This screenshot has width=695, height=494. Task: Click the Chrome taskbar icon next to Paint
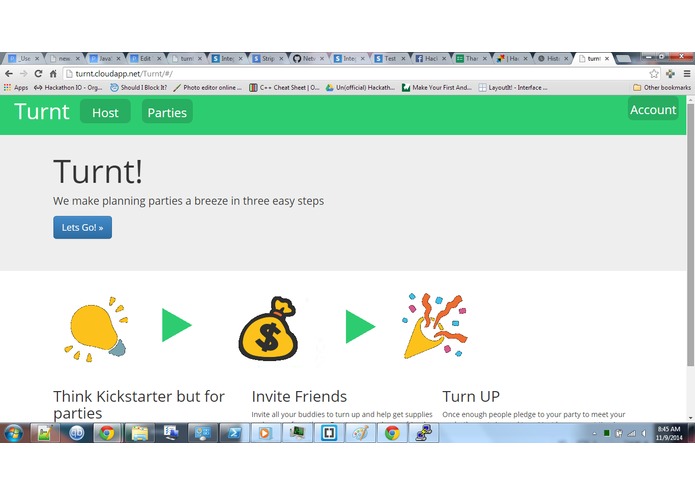[x=392, y=433]
